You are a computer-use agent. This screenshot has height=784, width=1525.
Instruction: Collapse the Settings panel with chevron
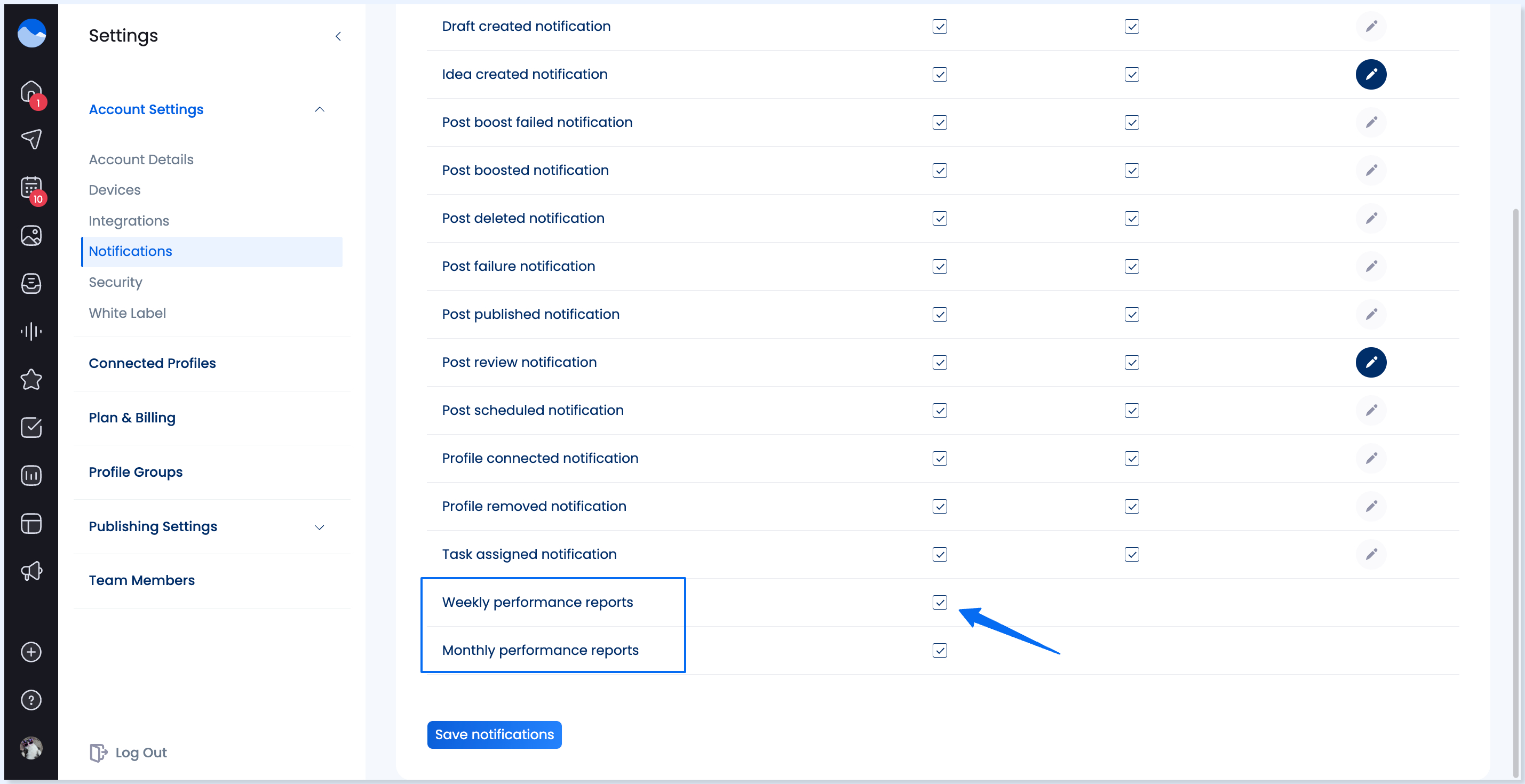click(338, 37)
